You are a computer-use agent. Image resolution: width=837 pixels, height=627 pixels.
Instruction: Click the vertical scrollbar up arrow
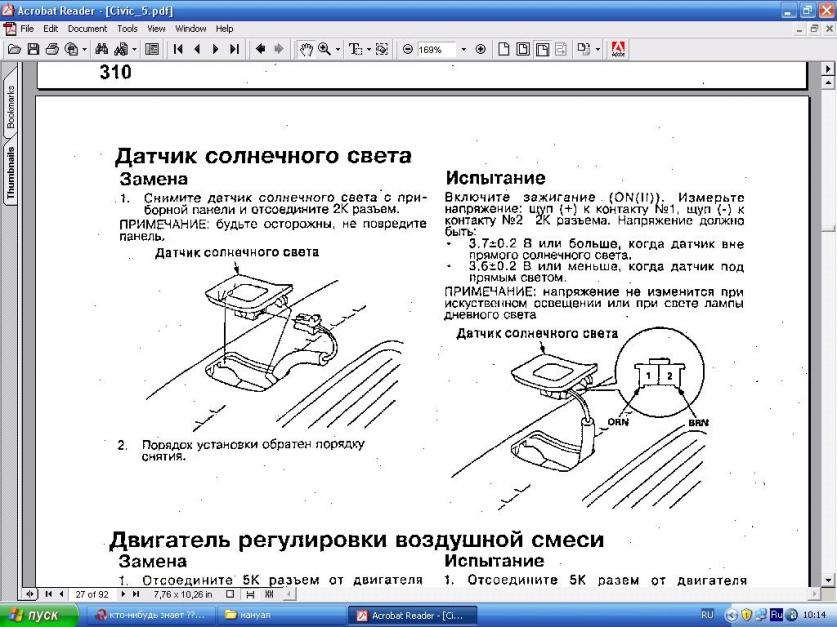coord(828,83)
